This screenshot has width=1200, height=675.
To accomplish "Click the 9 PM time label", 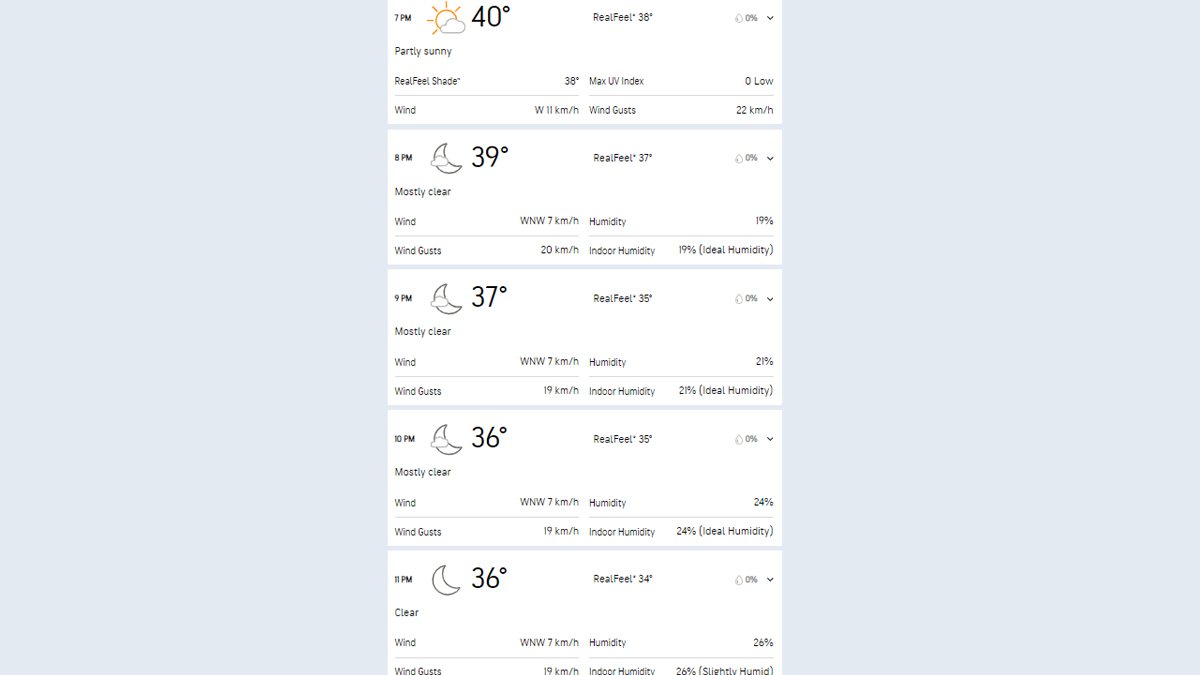I will coord(403,298).
